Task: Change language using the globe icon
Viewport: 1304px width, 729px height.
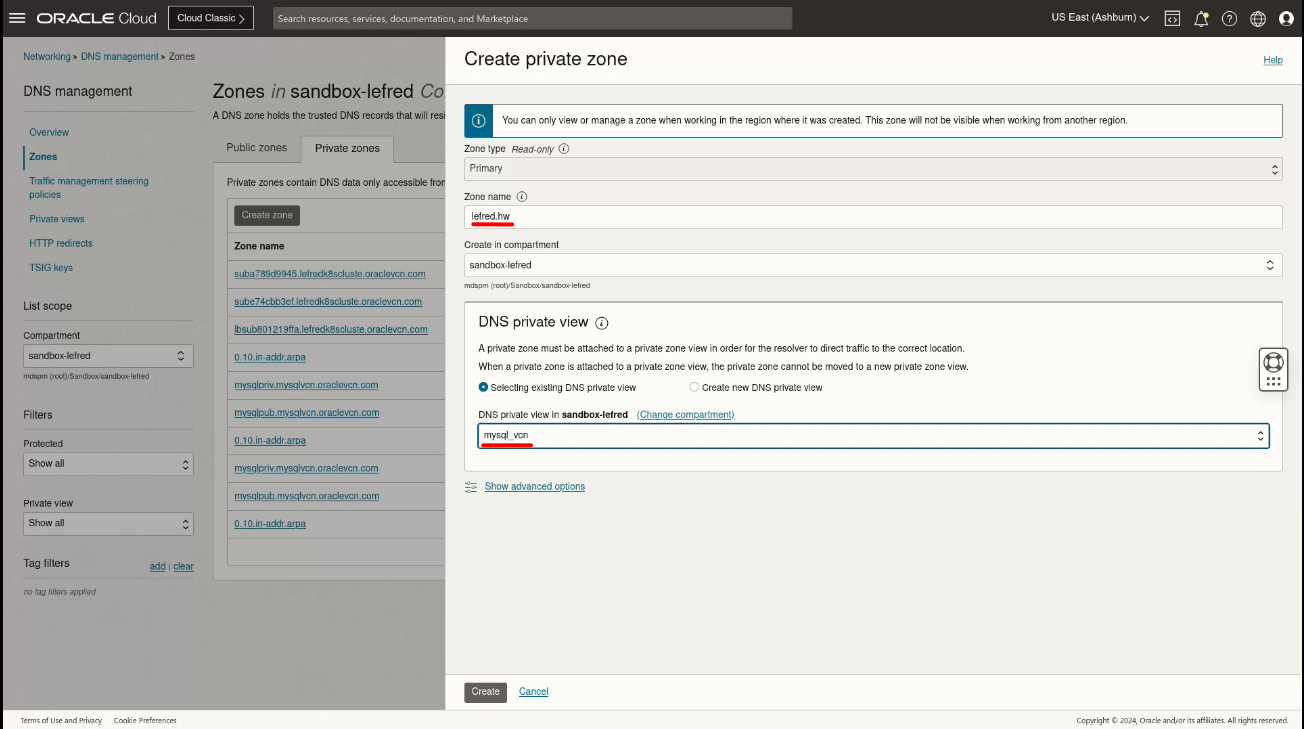Action: pyautogui.click(x=1257, y=17)
